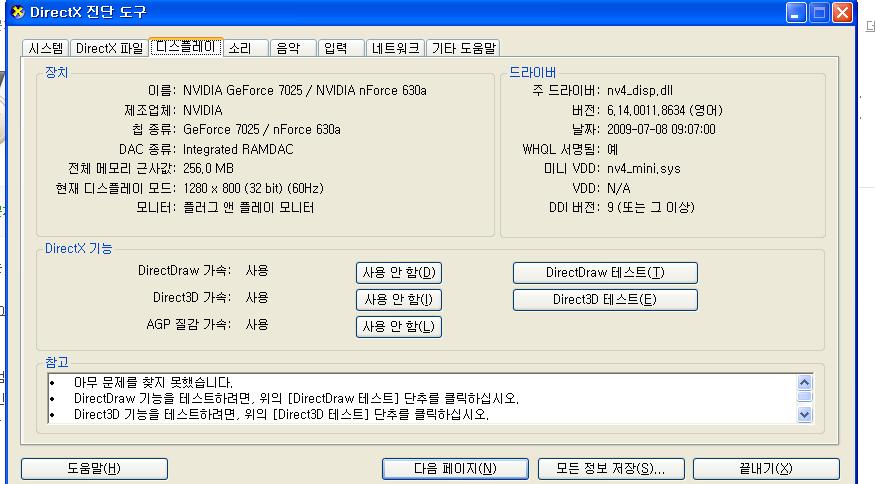The width and height of the screenshot is (875, 484).
Task: Disable DirectDraw acceleration with 사용 안 함(D)
Action: [399, 272]
